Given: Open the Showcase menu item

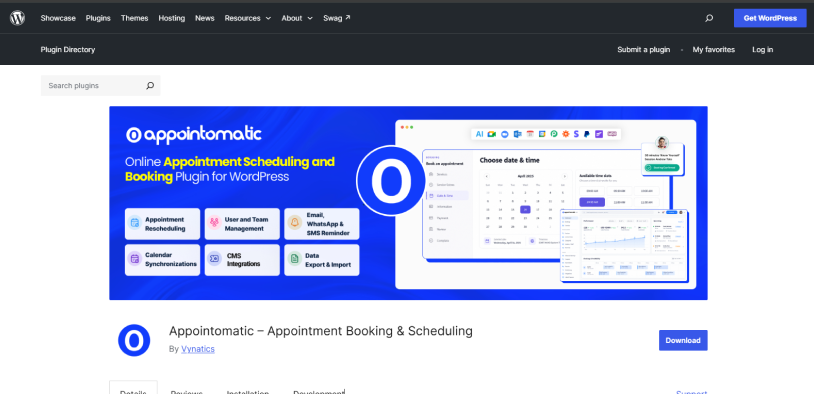Looking at the screenshot, I should (58, 18).
